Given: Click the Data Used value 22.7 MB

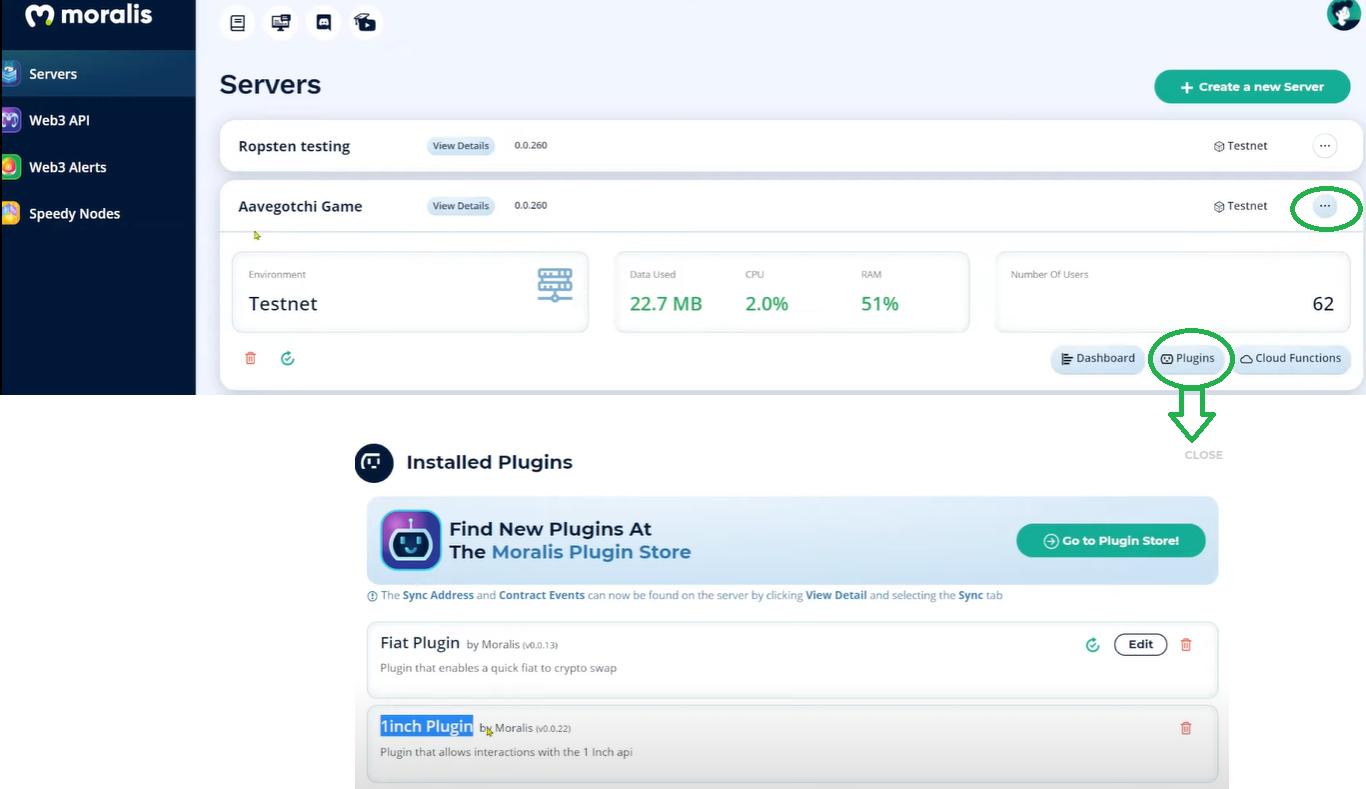Looking at the screenshot, I should pos(666,304).
